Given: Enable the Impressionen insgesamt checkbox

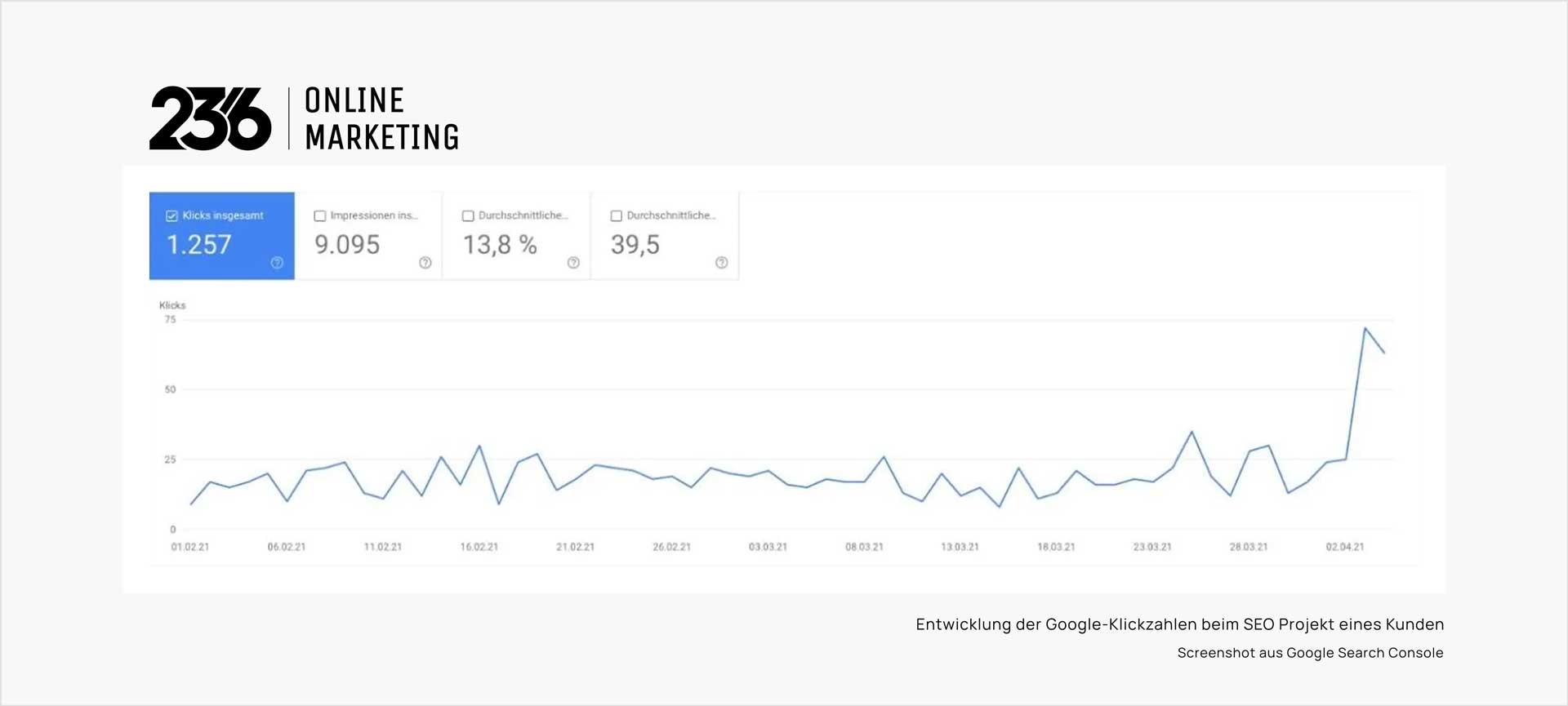Looking at the screenshot, I should click(319, 215).
